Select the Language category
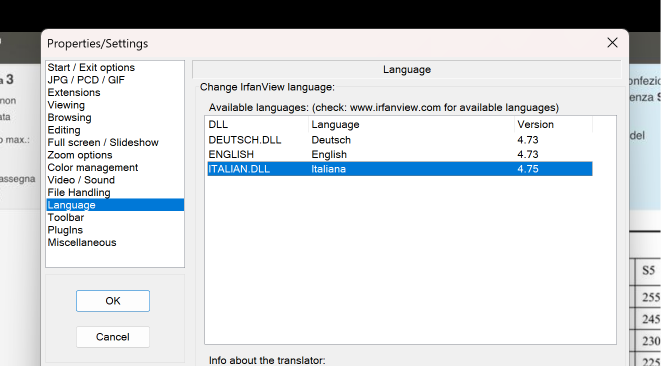The width and height of the screenshot is (661, 366). coord(115,205)
